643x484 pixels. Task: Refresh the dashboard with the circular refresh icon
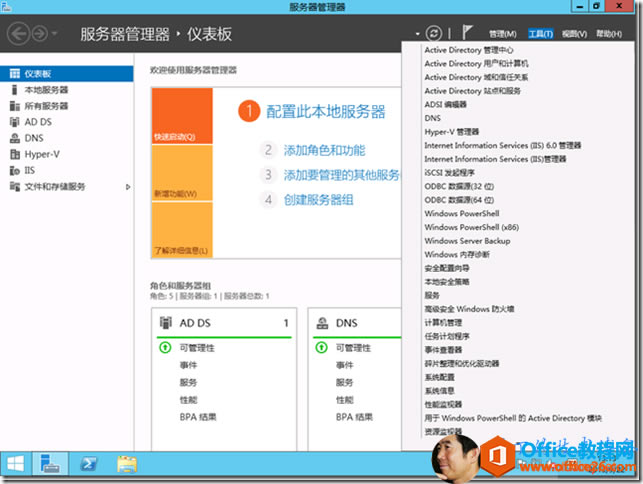coord(433,34)
